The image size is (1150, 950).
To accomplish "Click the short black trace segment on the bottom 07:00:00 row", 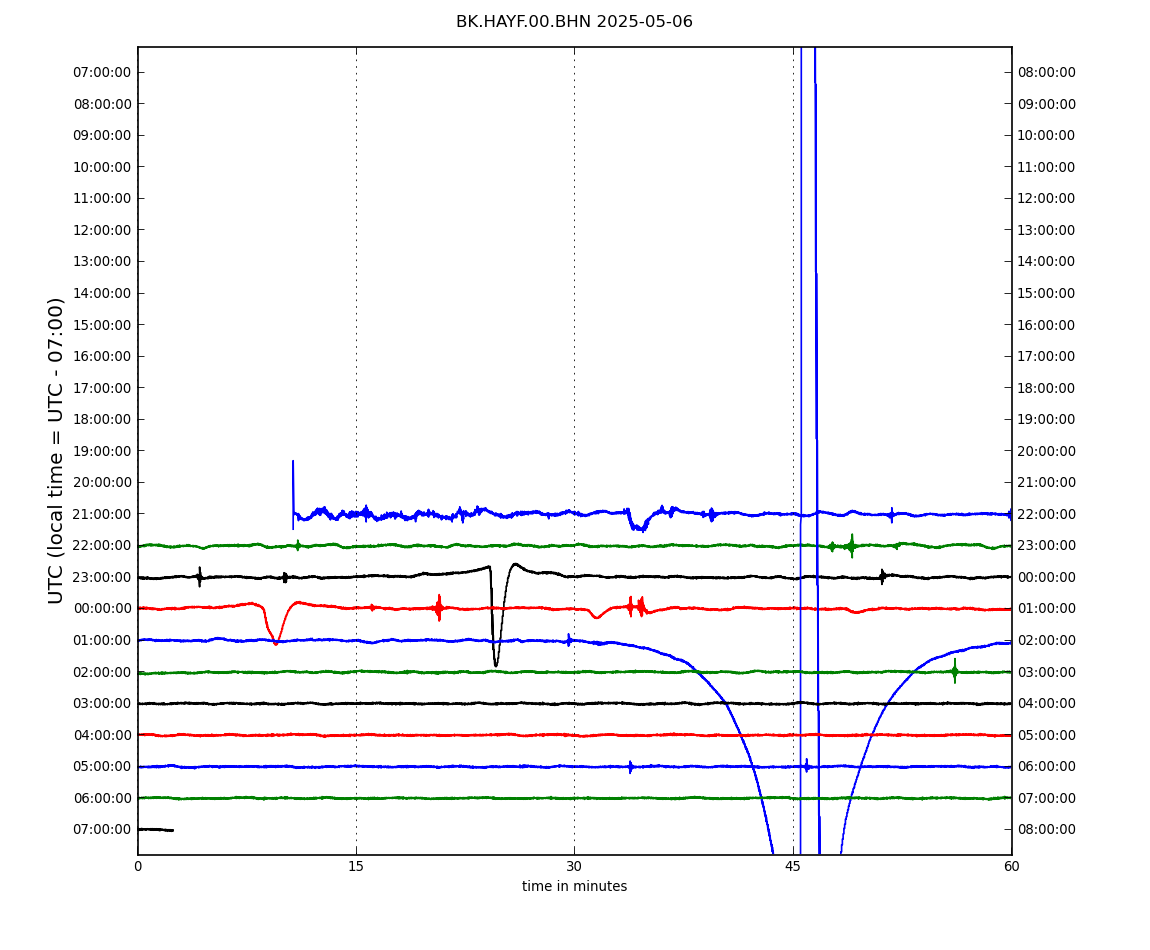I will click(x=155, y=830).
